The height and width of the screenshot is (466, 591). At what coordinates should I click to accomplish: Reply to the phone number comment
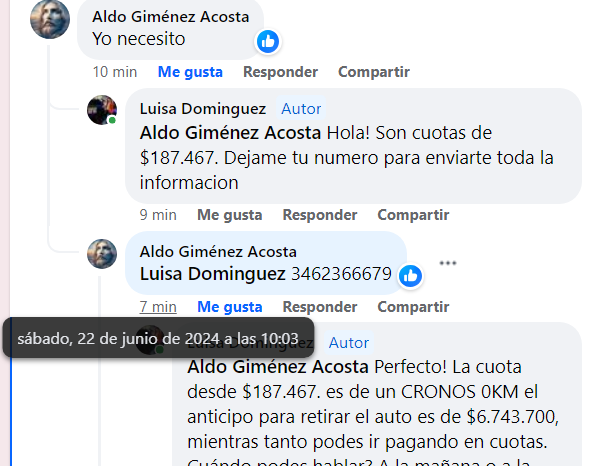point(320,307)
